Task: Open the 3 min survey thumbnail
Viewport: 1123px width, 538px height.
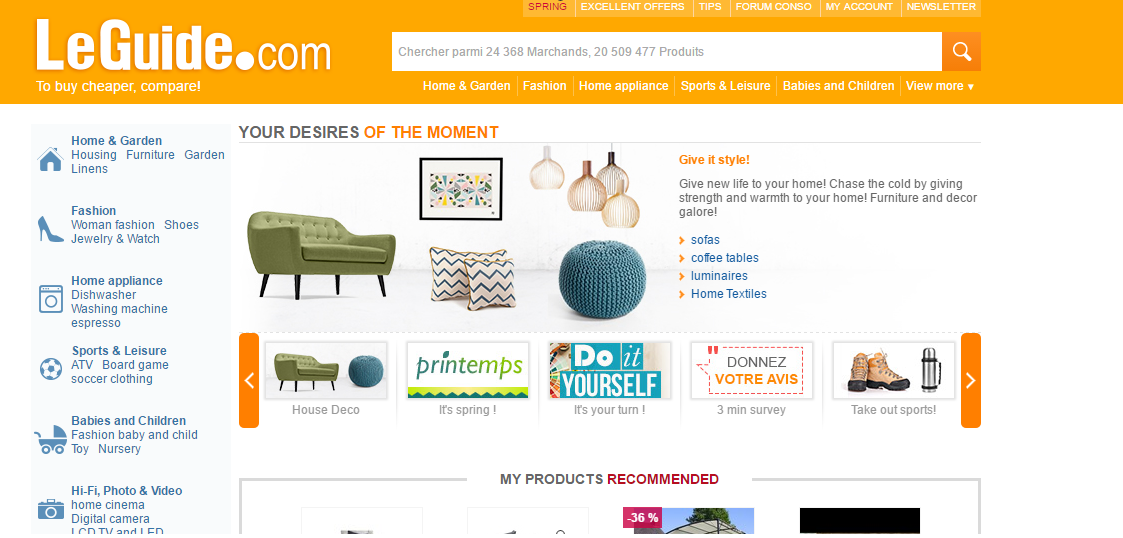Action: coord(751,370)
